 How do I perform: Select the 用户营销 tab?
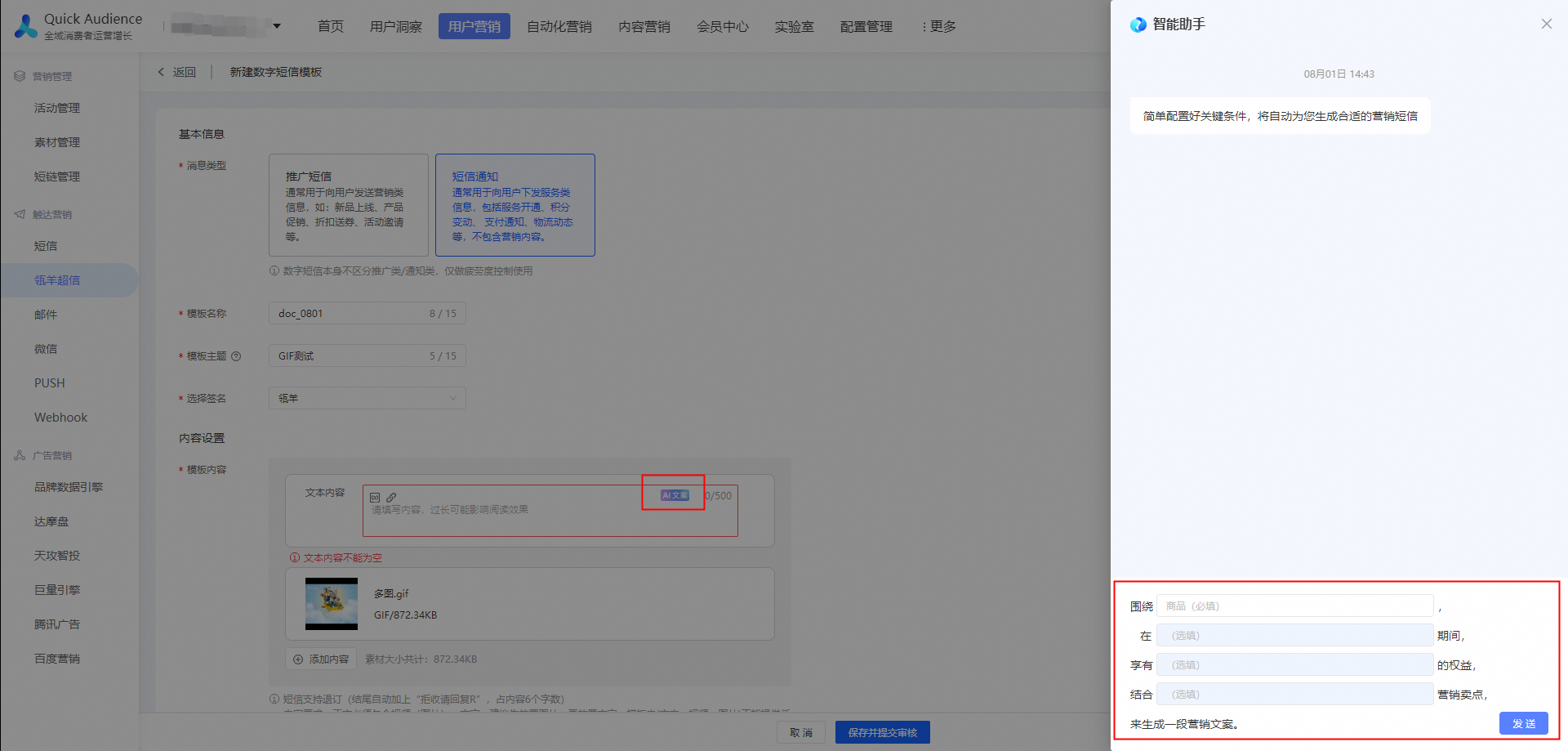pyautogui.click(x=474, y=26)
